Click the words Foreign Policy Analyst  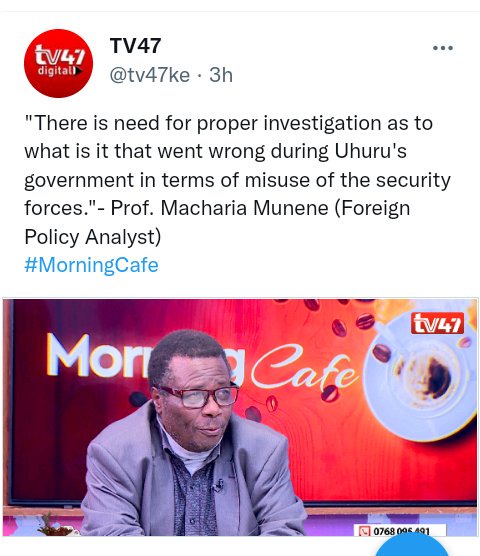point(217,222)
